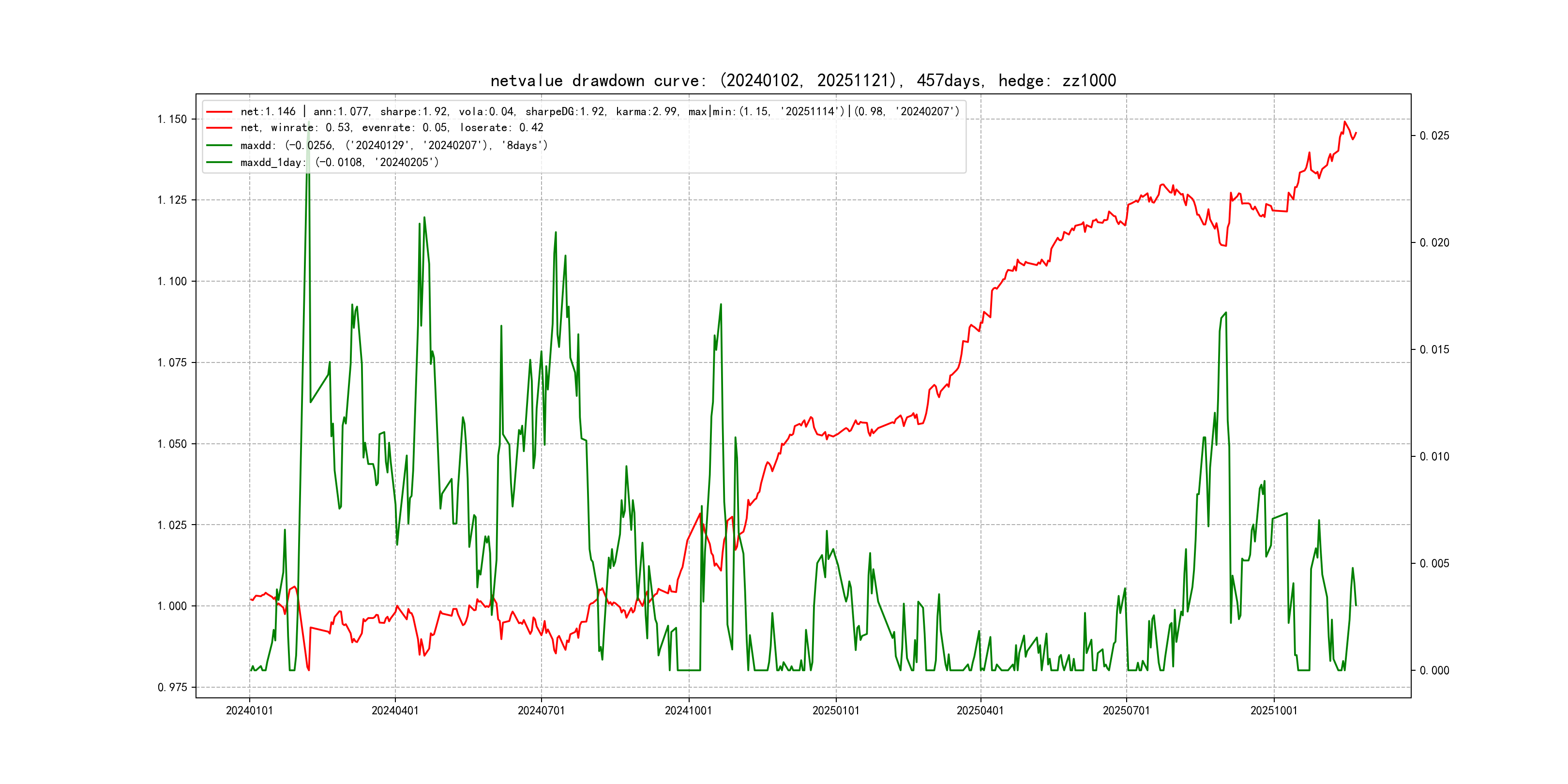This screenshot has width=1568, height=784.
Task: Click the 1.150 left axis label
Action: tap(172, 120)
